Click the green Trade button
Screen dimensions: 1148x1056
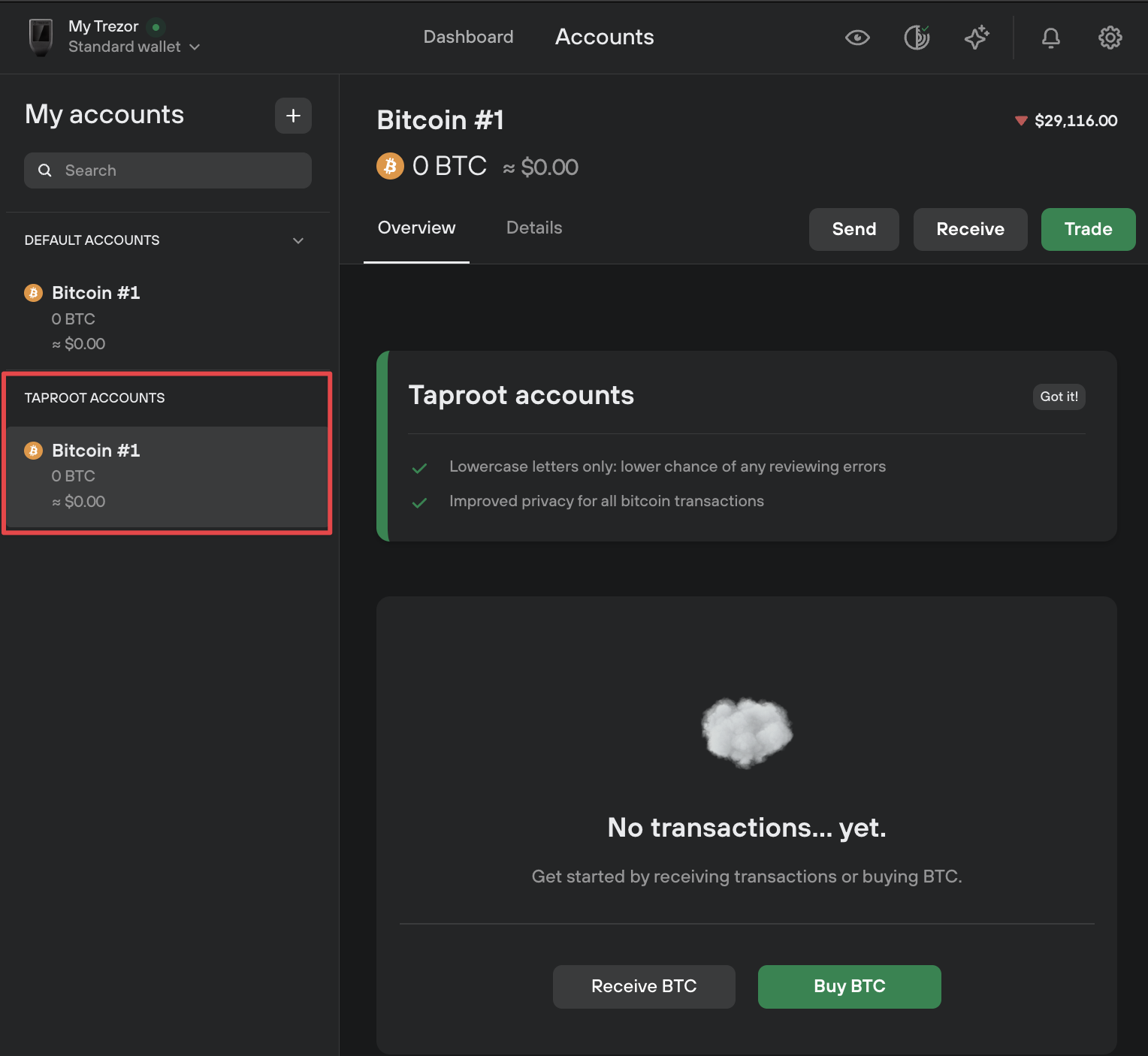tap(1088, 229)
